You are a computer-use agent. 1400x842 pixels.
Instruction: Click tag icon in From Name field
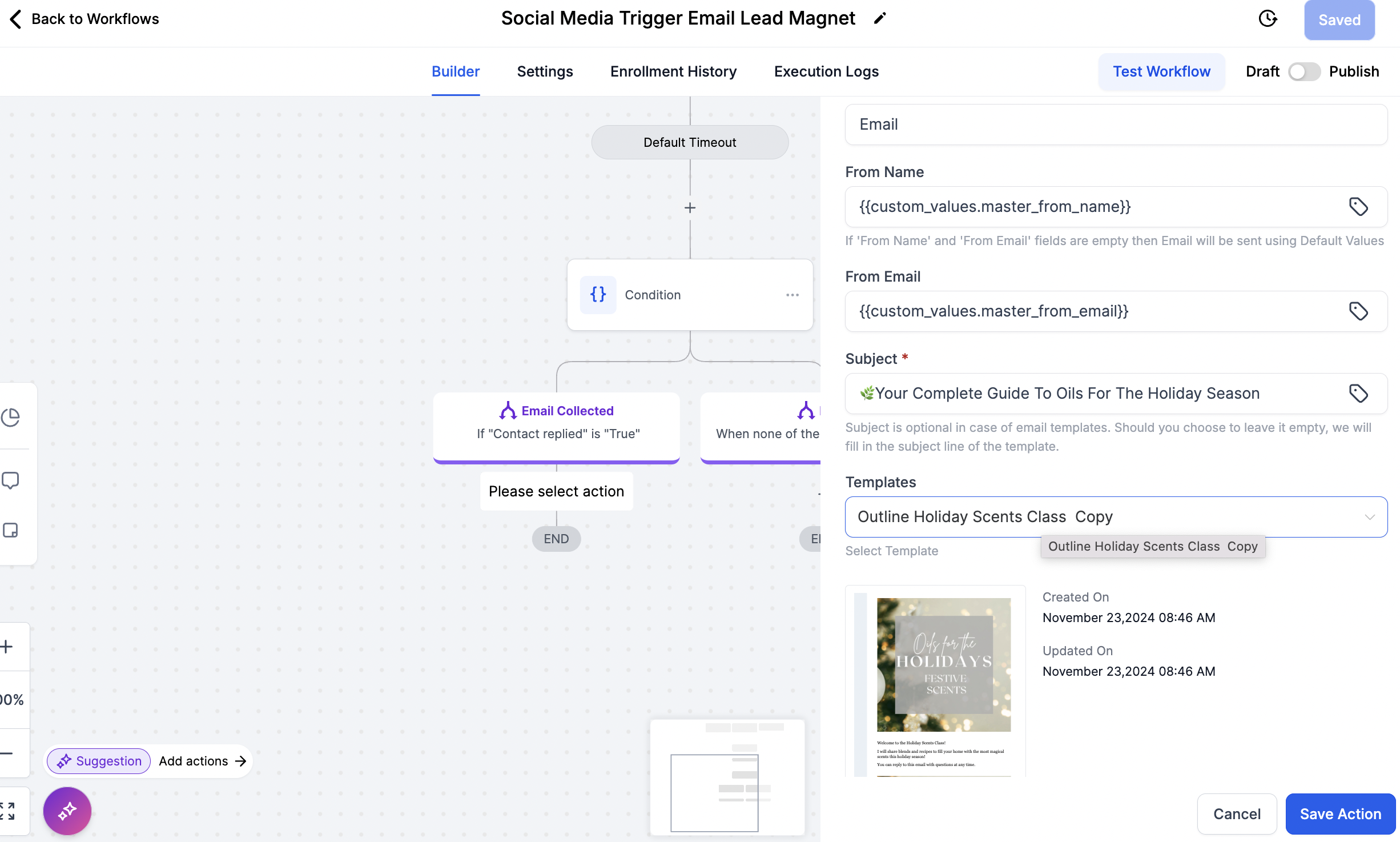pos(1358,207)
